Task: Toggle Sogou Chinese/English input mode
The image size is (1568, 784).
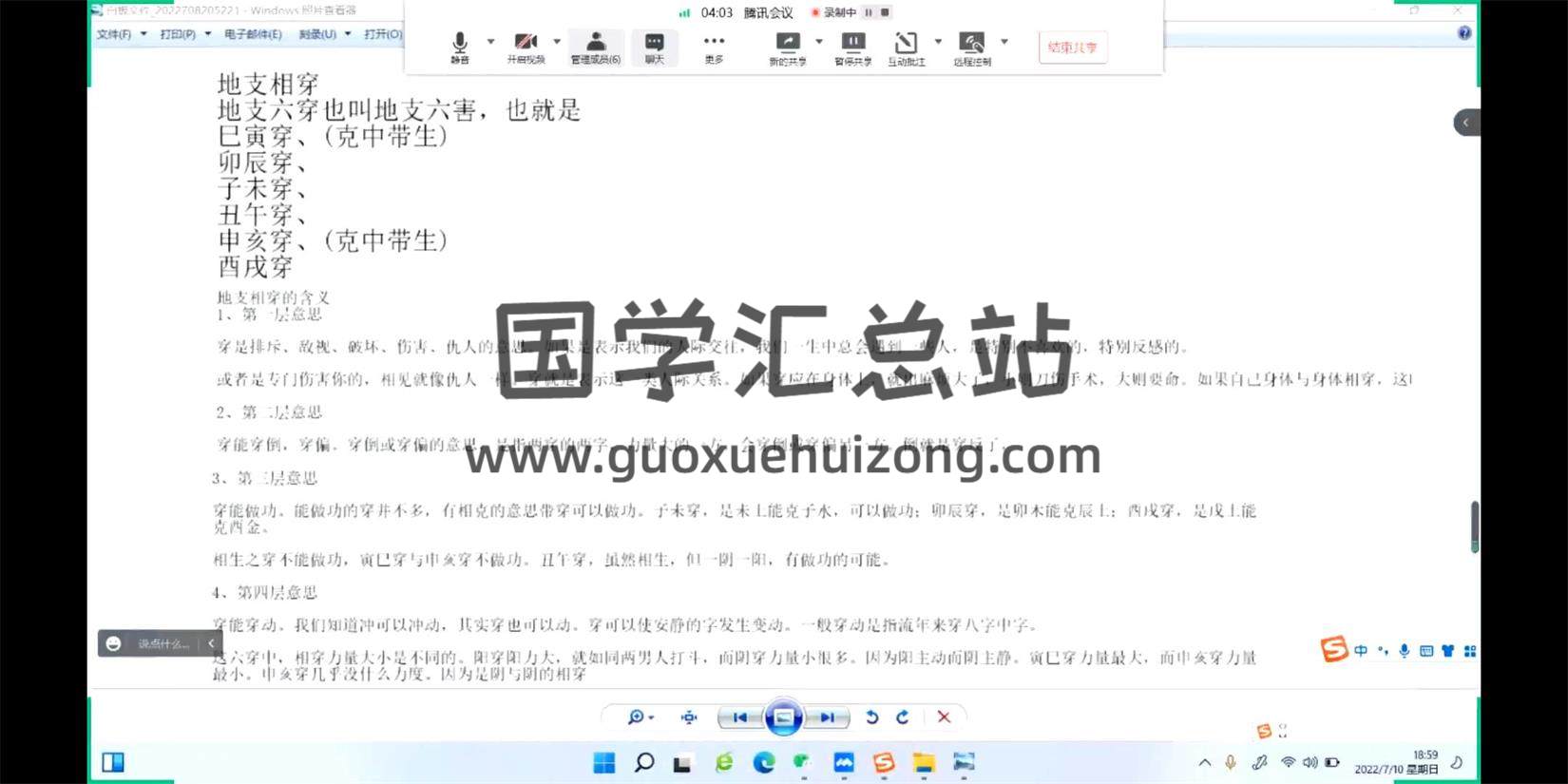Action: (1361, 651)
